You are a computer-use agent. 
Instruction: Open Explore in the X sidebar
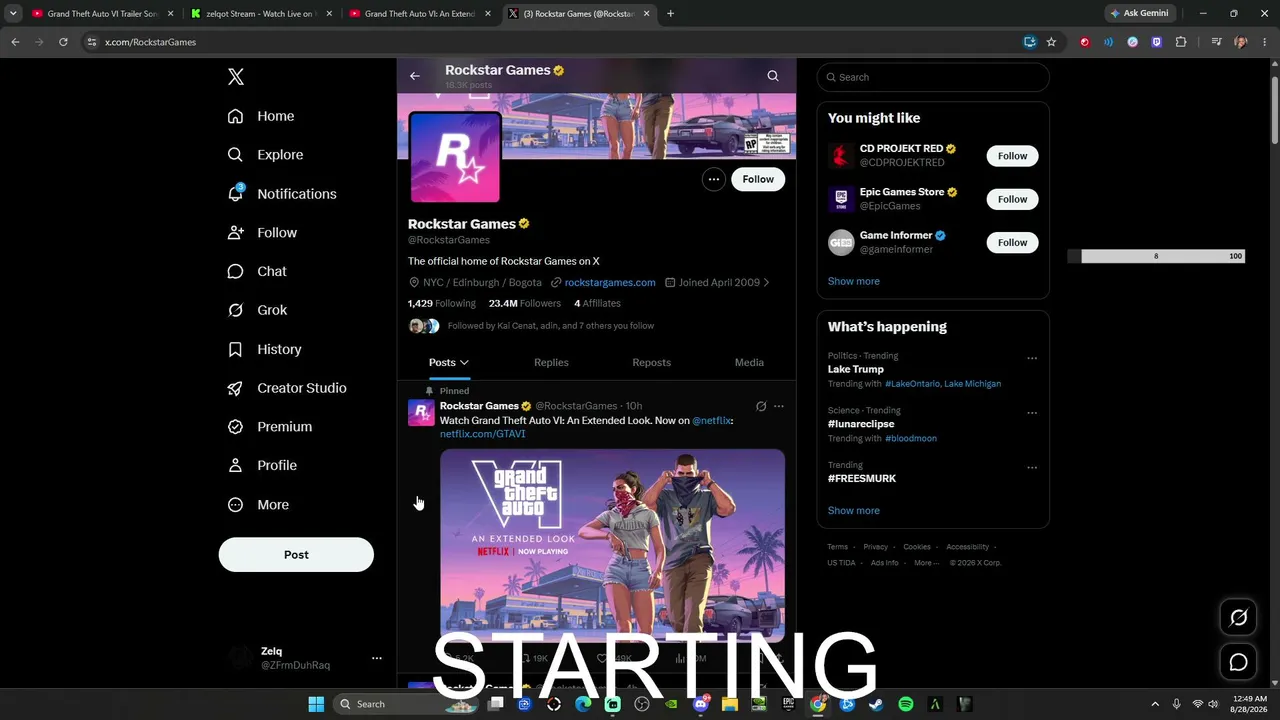coord(265,155)
